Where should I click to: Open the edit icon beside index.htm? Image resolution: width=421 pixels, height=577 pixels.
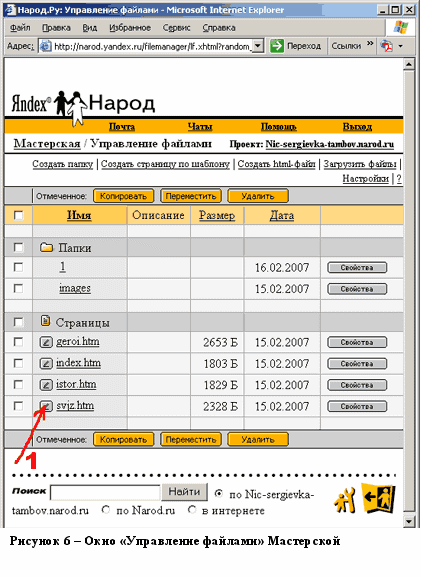point(46,364)
